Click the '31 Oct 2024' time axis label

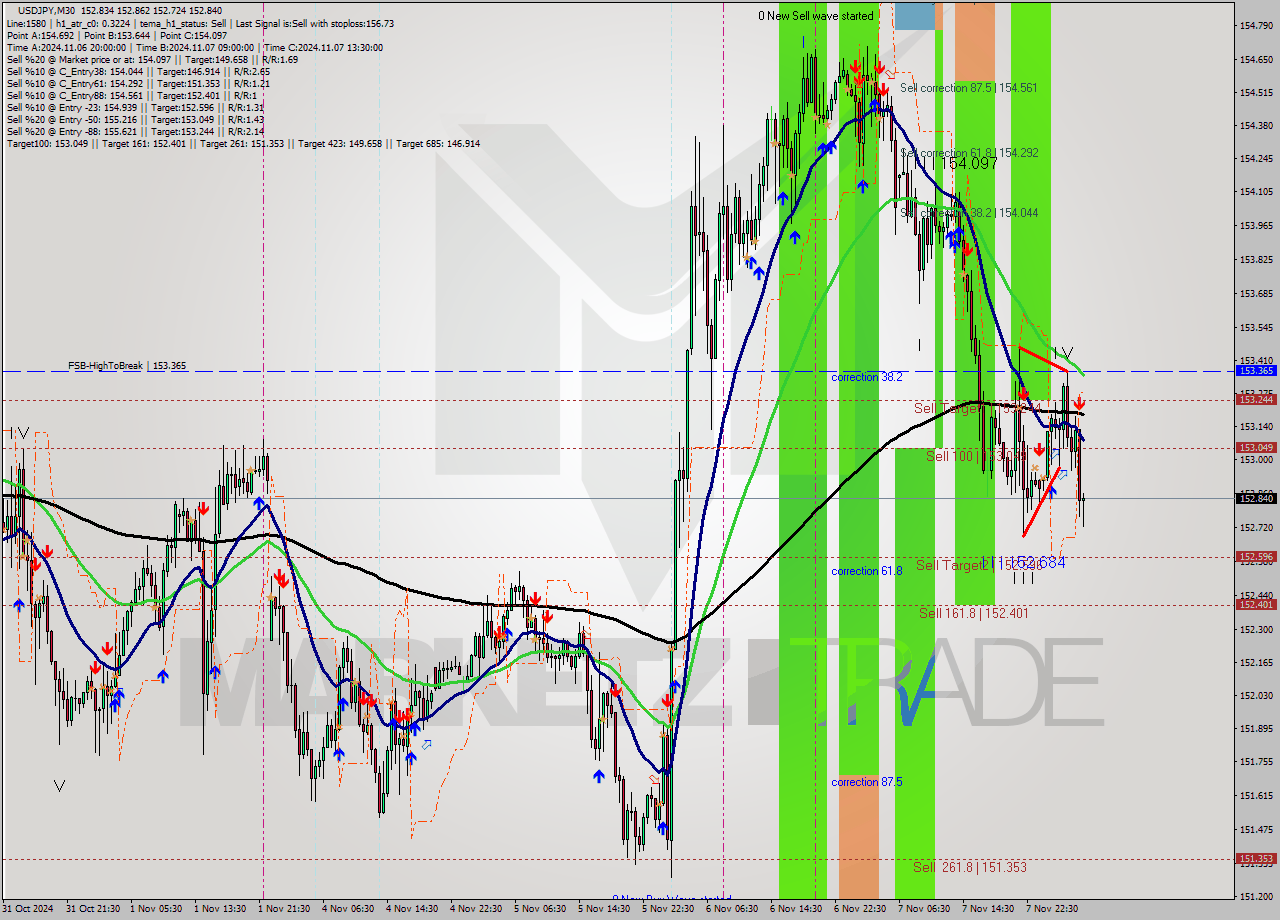click(x=28, y=909)
